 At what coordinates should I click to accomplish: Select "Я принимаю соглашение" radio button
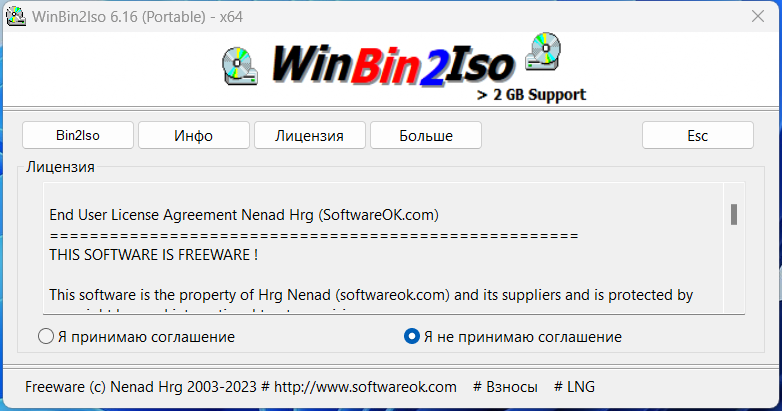pyautogui.click(x=46, y=337)
